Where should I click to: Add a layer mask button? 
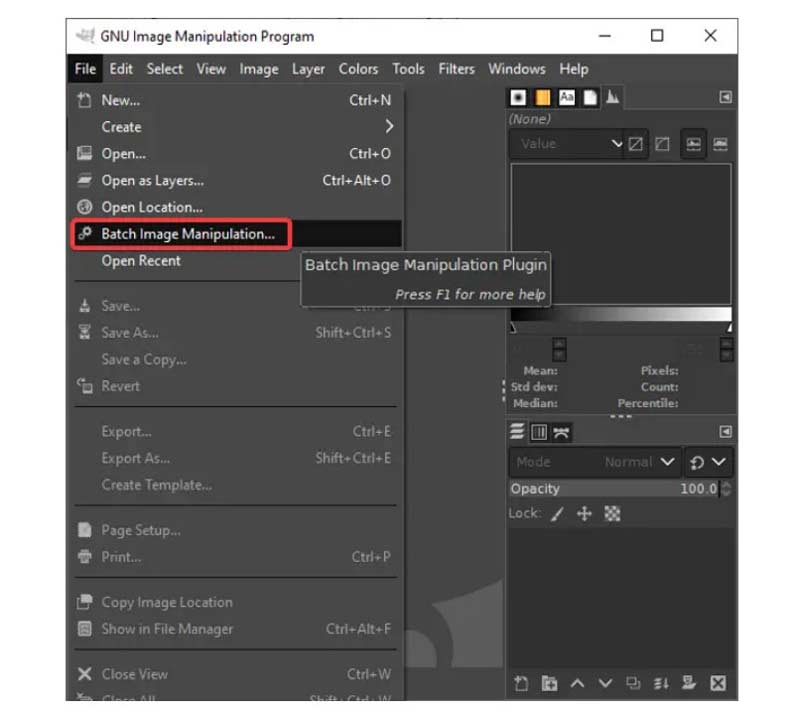point(689,683)
